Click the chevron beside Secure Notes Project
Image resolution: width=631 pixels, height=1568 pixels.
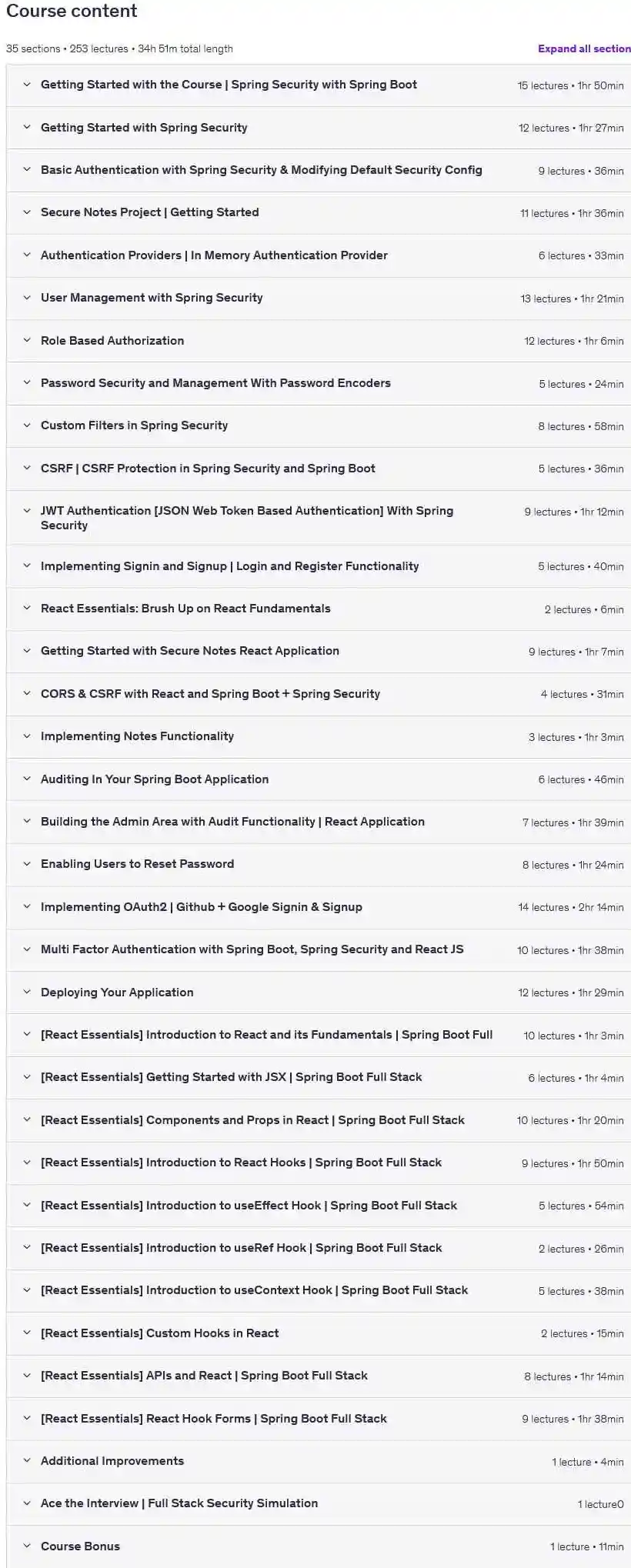[x=27, y=212]
